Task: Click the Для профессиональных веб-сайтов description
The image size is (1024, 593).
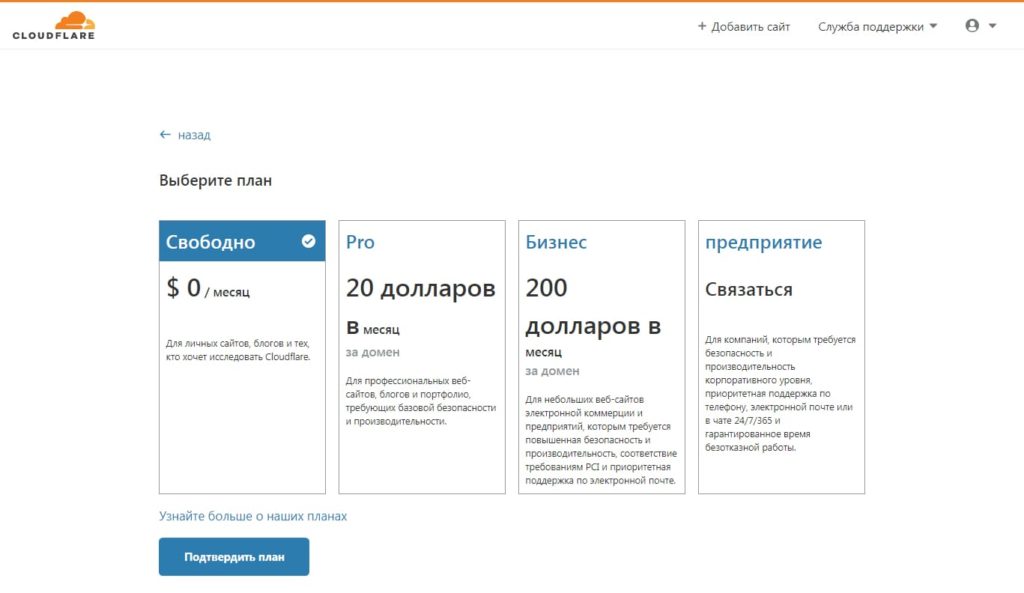Action: 421,400
